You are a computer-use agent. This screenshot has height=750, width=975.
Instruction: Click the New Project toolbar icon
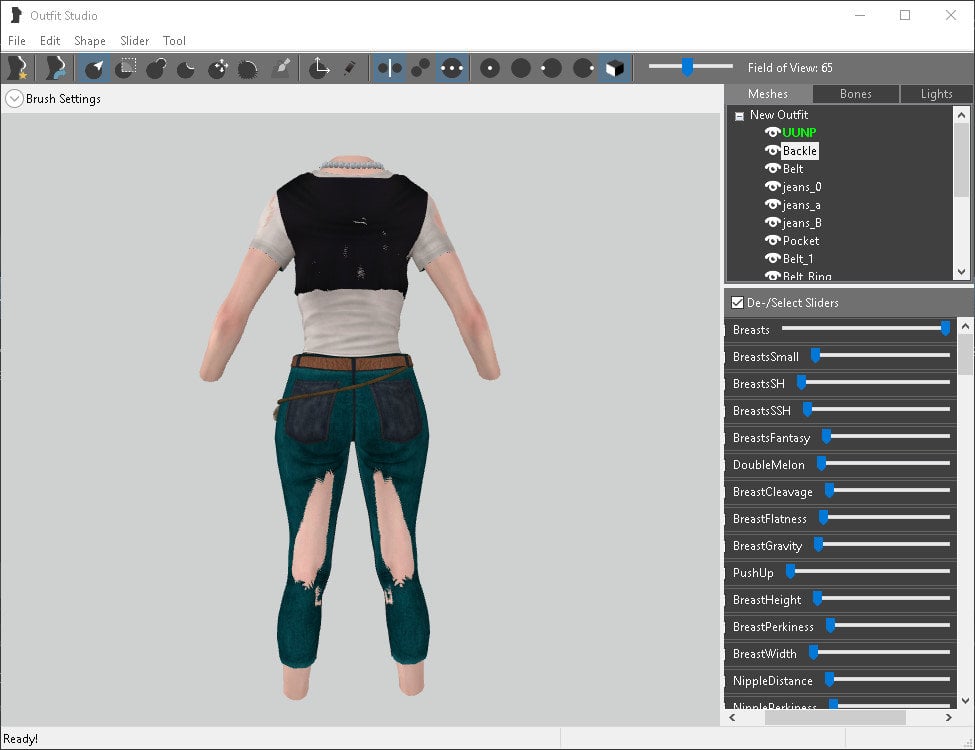(x=17, y=68)
